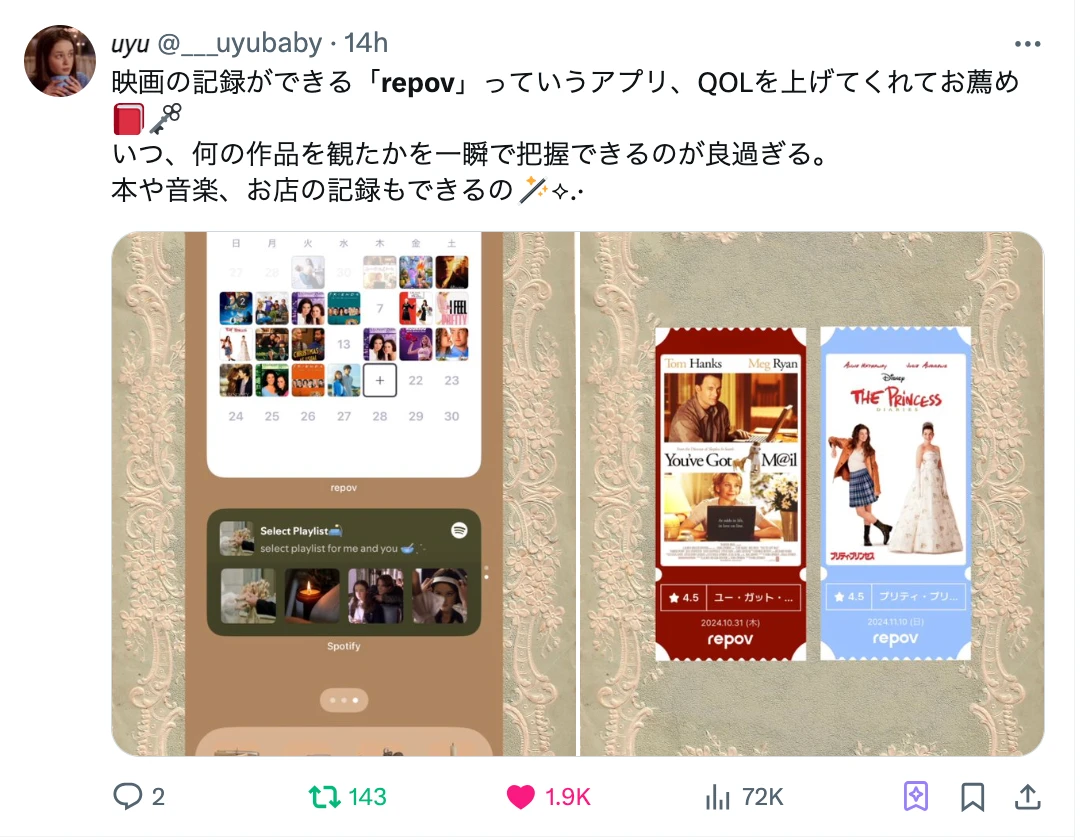Click the You've Got Mail ticket
The height and width of the screenshot is (840, 1088).
point(731,494)
